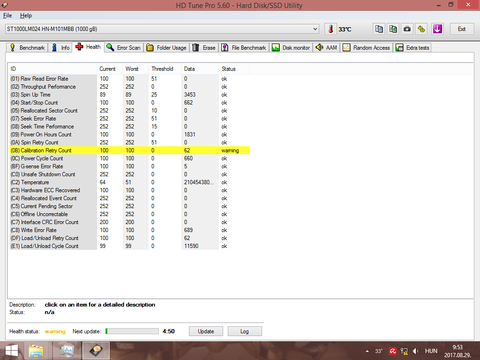Select the Throughput Performance row
This screenshot has height=360, width=480.
pos(129,87)
